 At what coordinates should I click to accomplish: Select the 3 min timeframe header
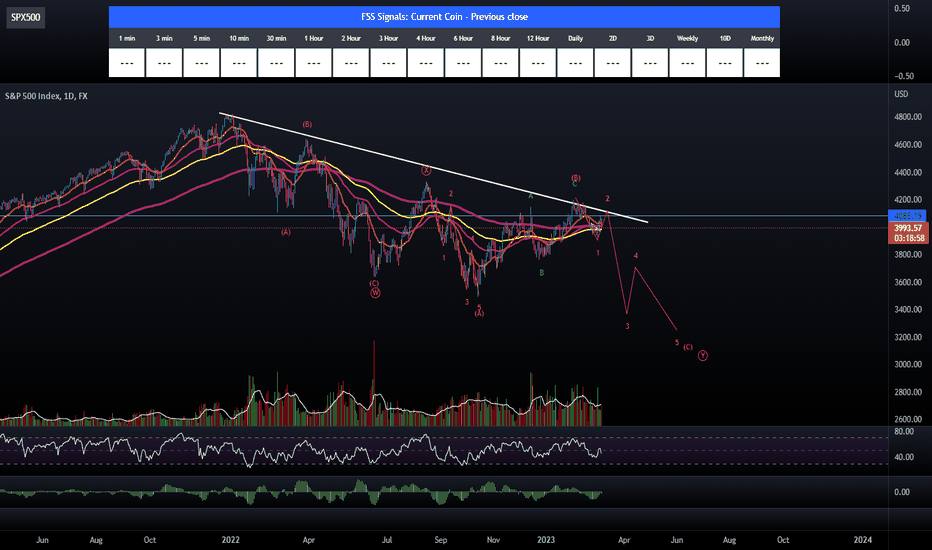click(164, 38)
